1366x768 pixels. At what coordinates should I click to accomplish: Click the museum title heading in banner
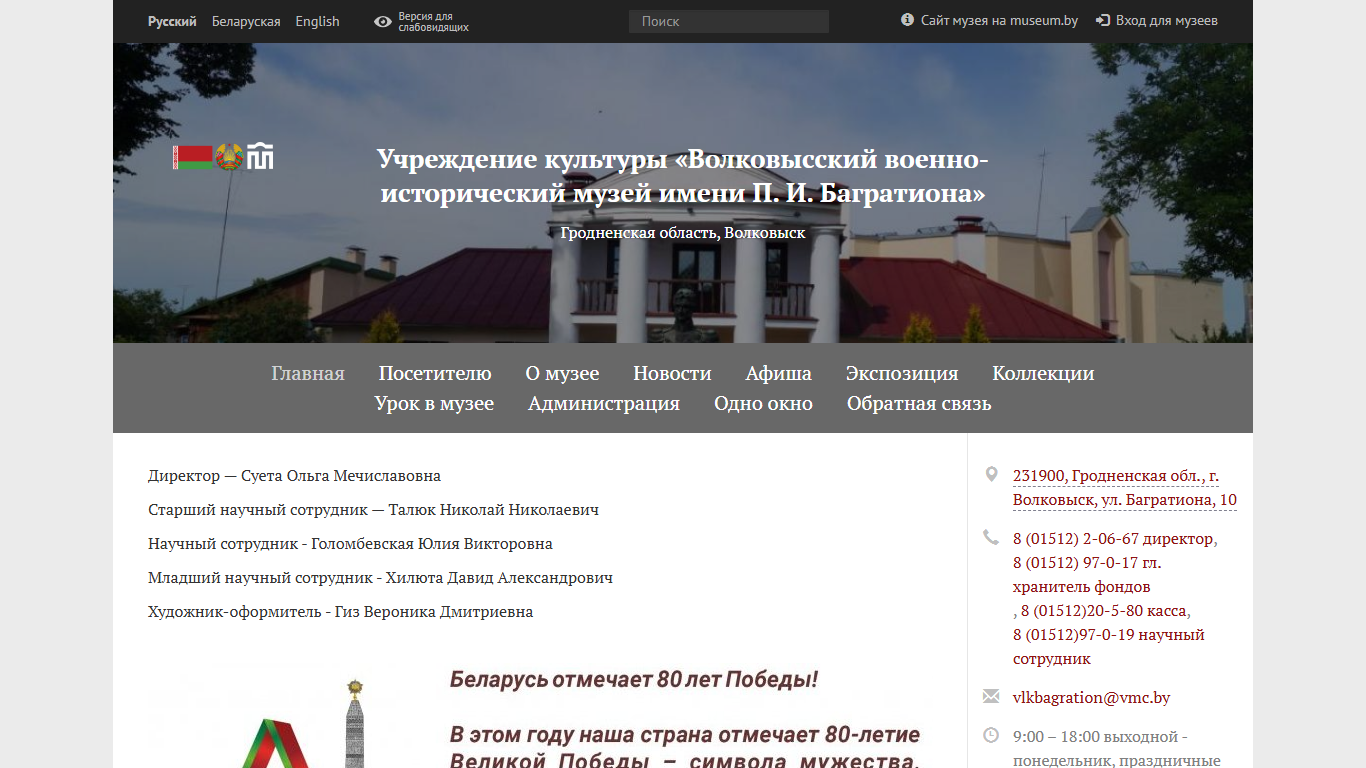(x=683, y=175)
